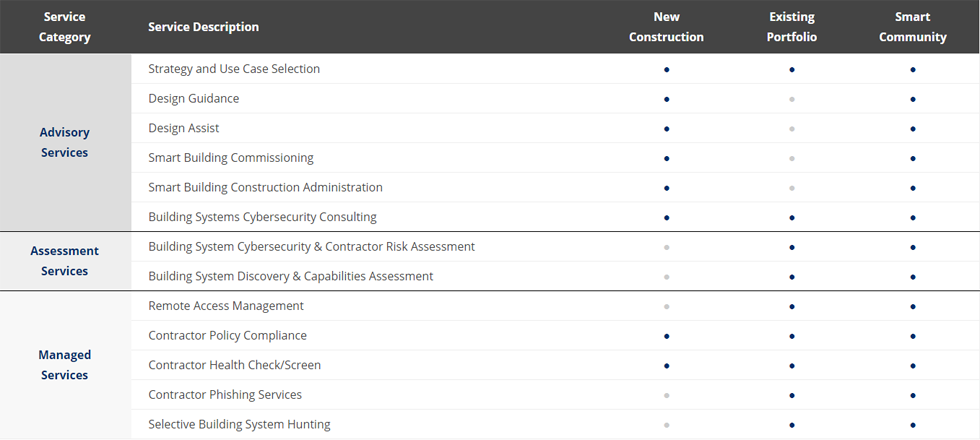Image resolution: width=980 pixels, height=440 pixels.
Task: Select 'Smart Building Commissioning' text
Action: 231,158
